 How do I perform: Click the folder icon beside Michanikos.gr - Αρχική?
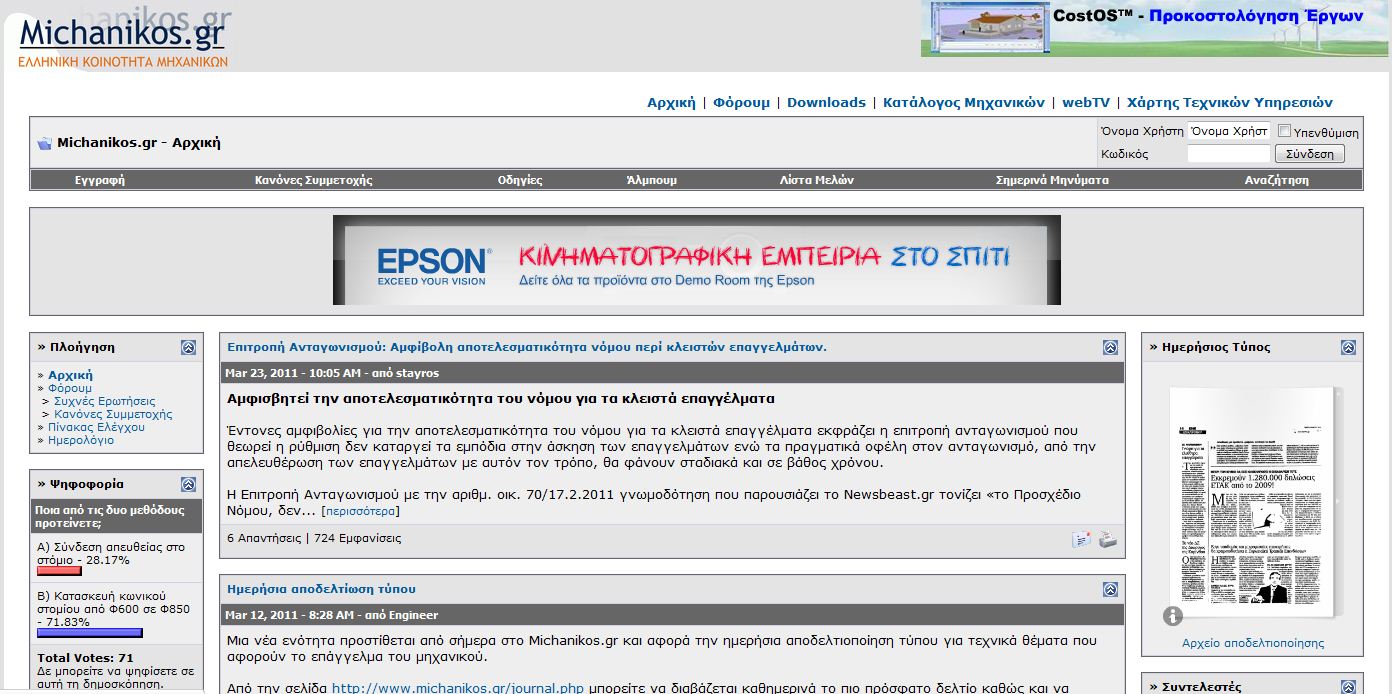pos(44,143)
